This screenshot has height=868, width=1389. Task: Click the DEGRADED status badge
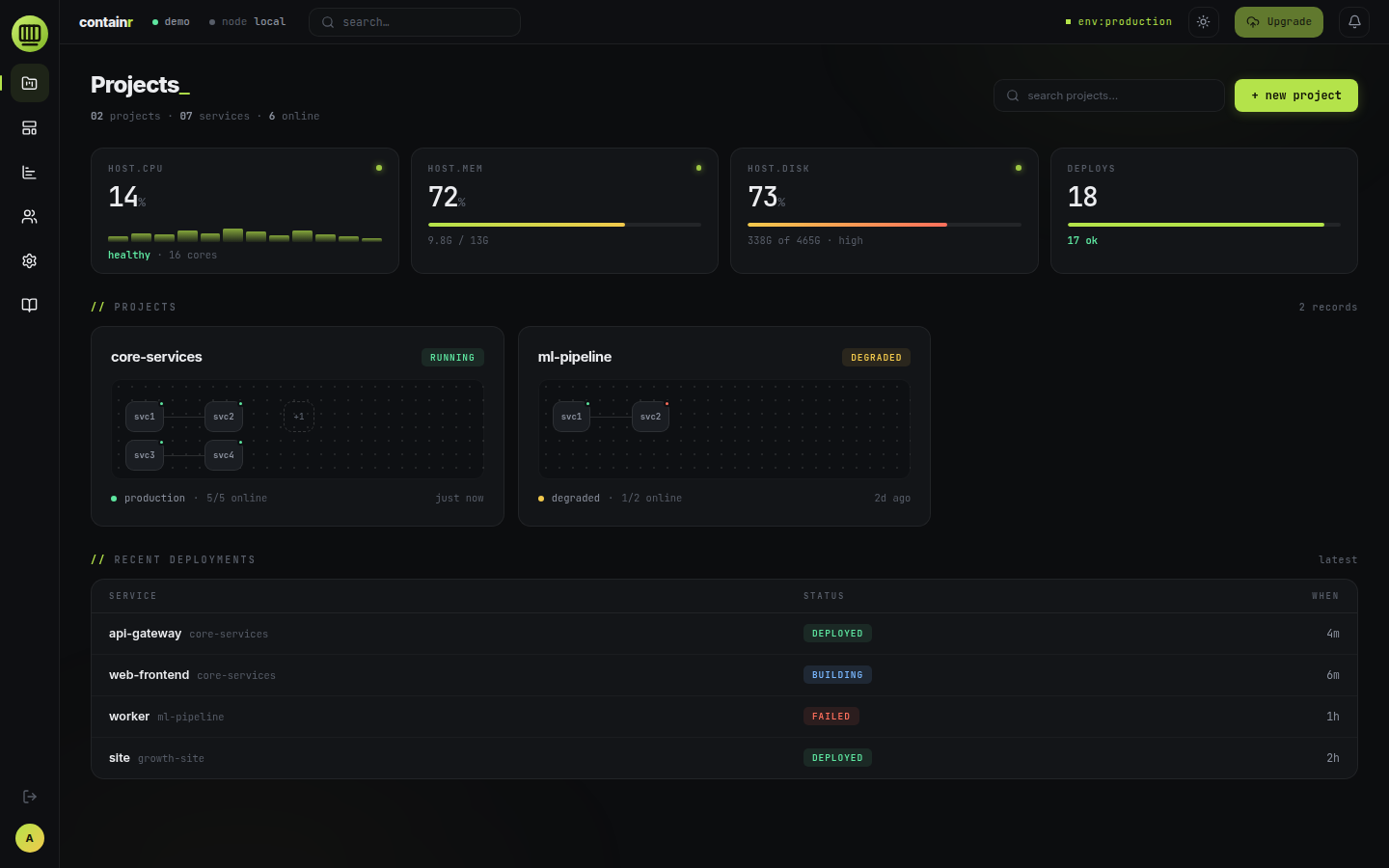coord(876,358)
